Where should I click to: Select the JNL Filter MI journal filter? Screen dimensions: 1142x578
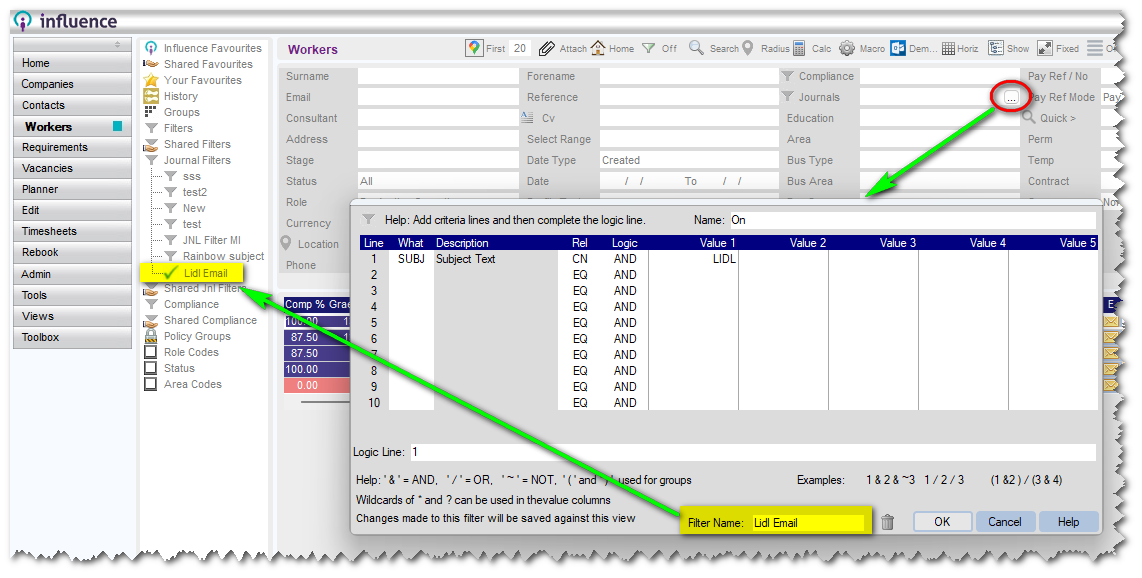coord(211,240)
